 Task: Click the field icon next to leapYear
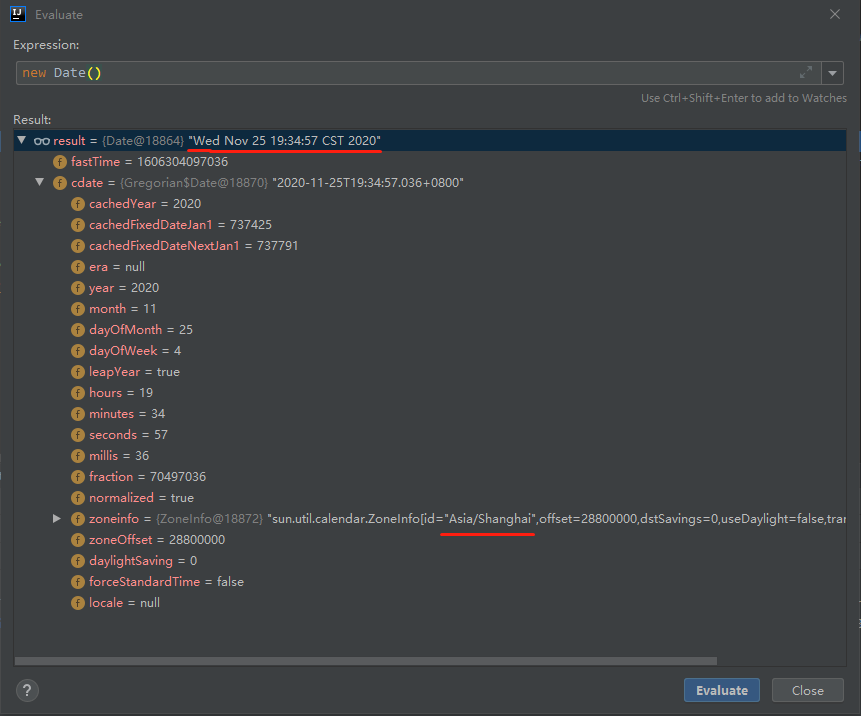coord(77,371)
